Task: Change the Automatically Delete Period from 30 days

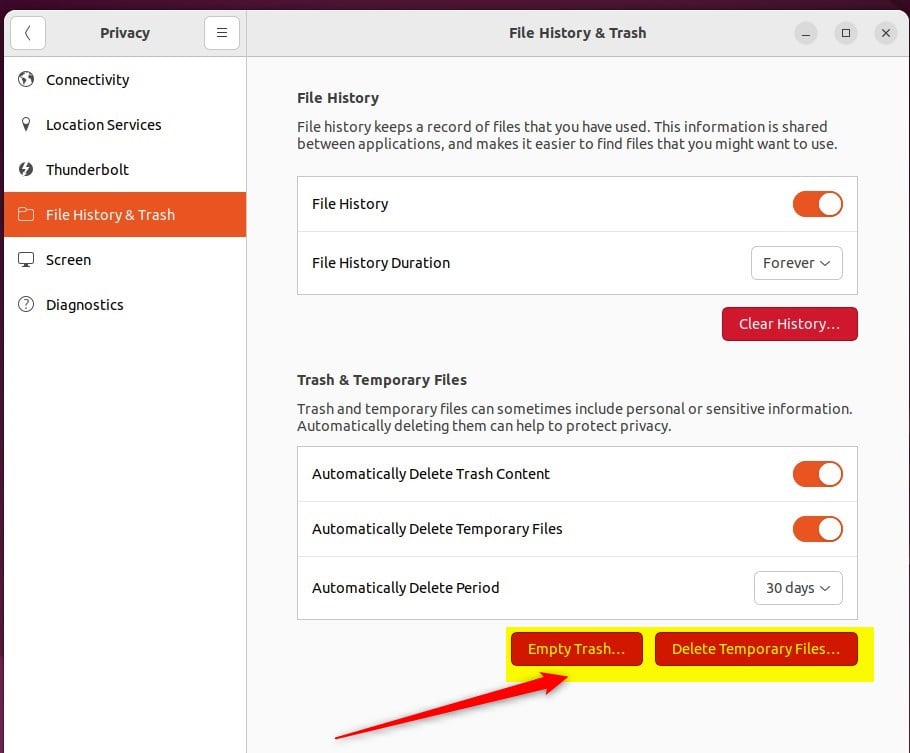Action: point(797,588)
